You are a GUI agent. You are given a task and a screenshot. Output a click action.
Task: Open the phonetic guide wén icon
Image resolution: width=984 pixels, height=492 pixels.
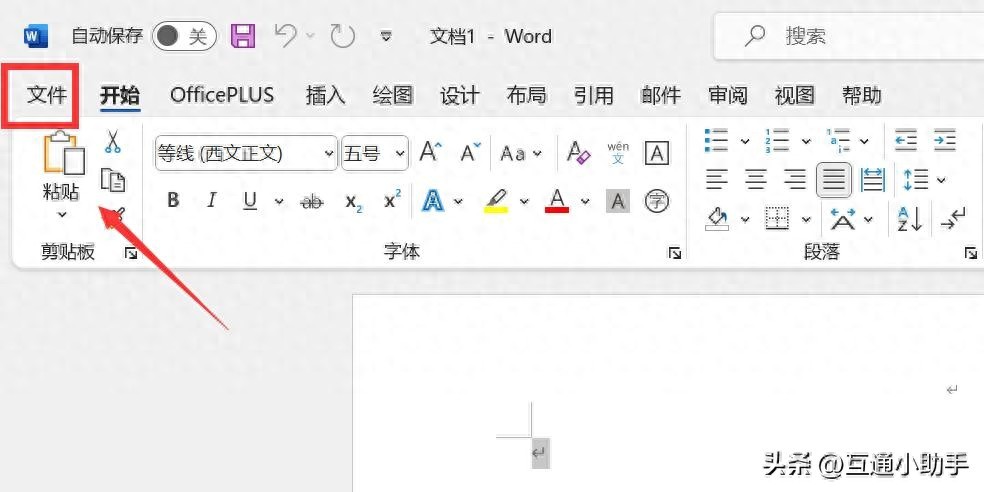[618, 153]
